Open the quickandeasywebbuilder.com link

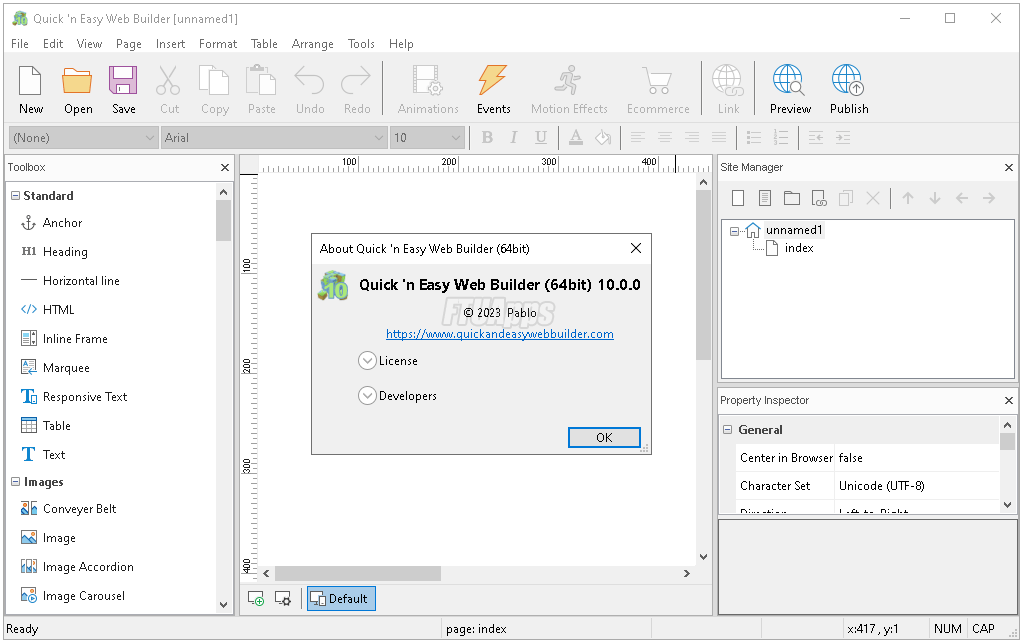500,334
